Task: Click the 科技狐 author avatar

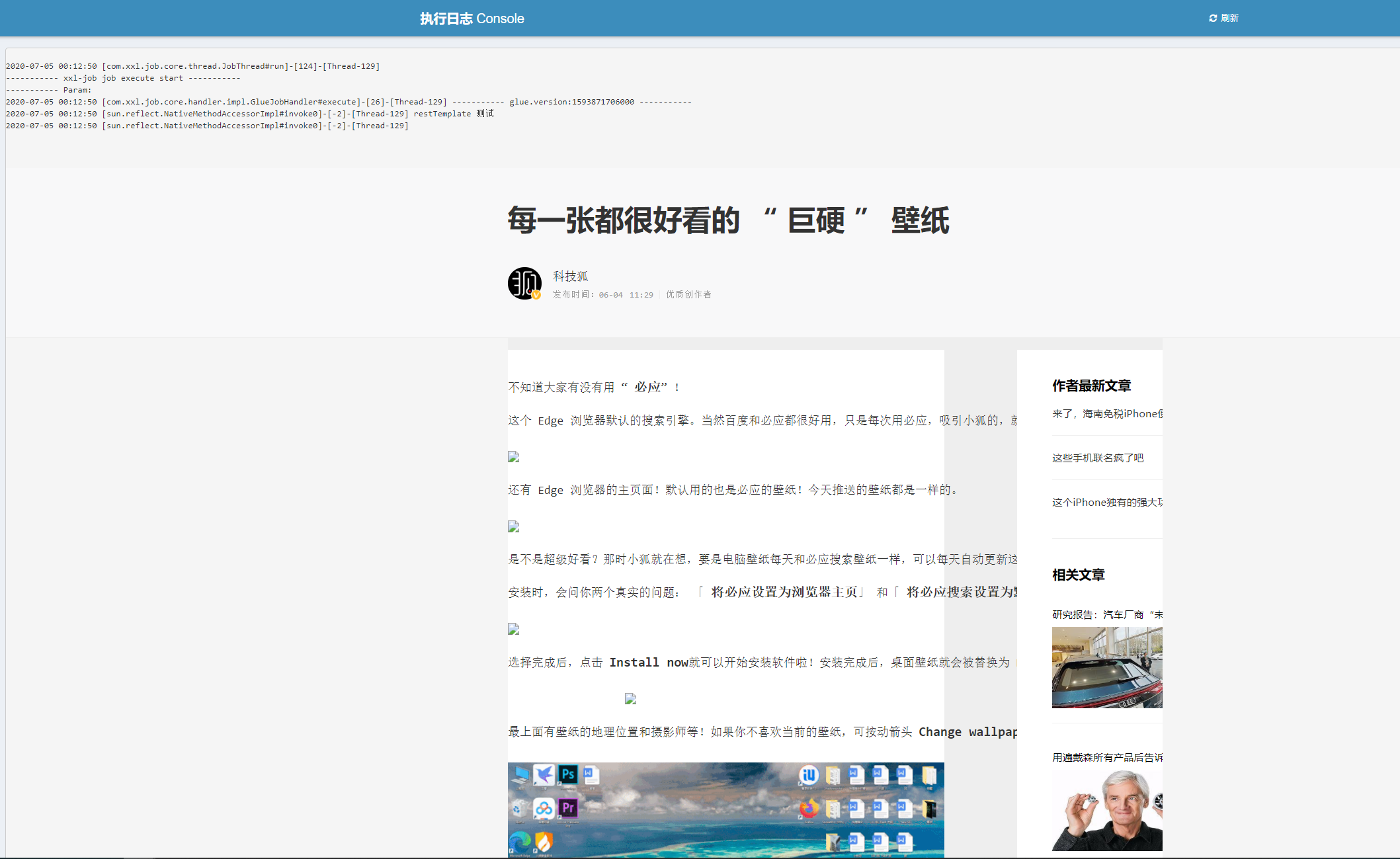Action: click(524, 284)
